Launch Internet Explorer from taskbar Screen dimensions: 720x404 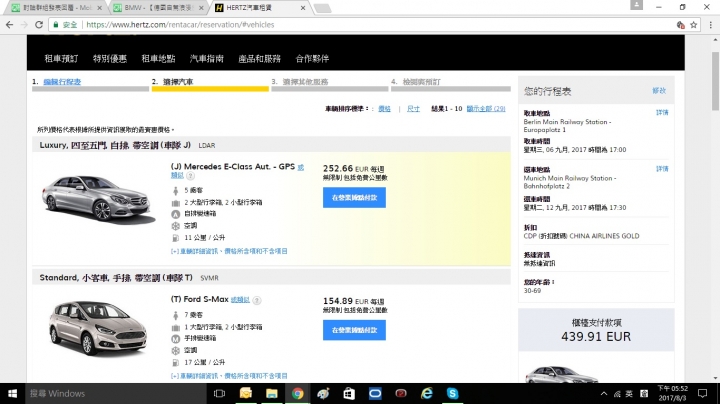(x=427, y=393)
